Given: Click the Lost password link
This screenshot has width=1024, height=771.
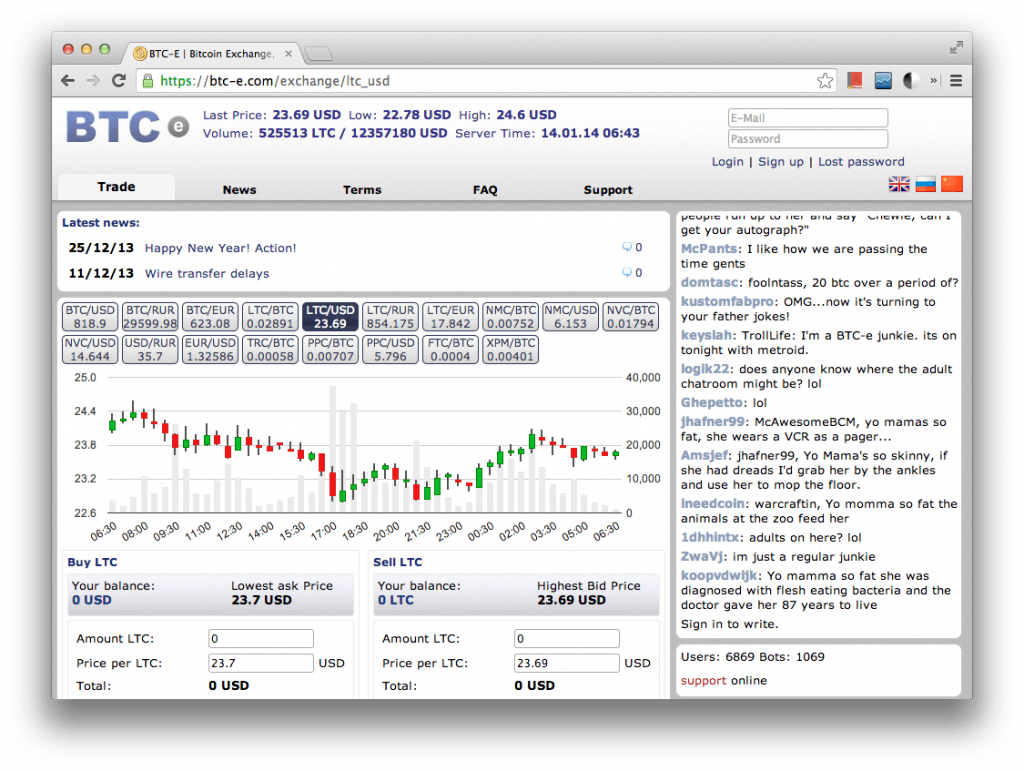Looking at the screenshot, I should 861,162.
